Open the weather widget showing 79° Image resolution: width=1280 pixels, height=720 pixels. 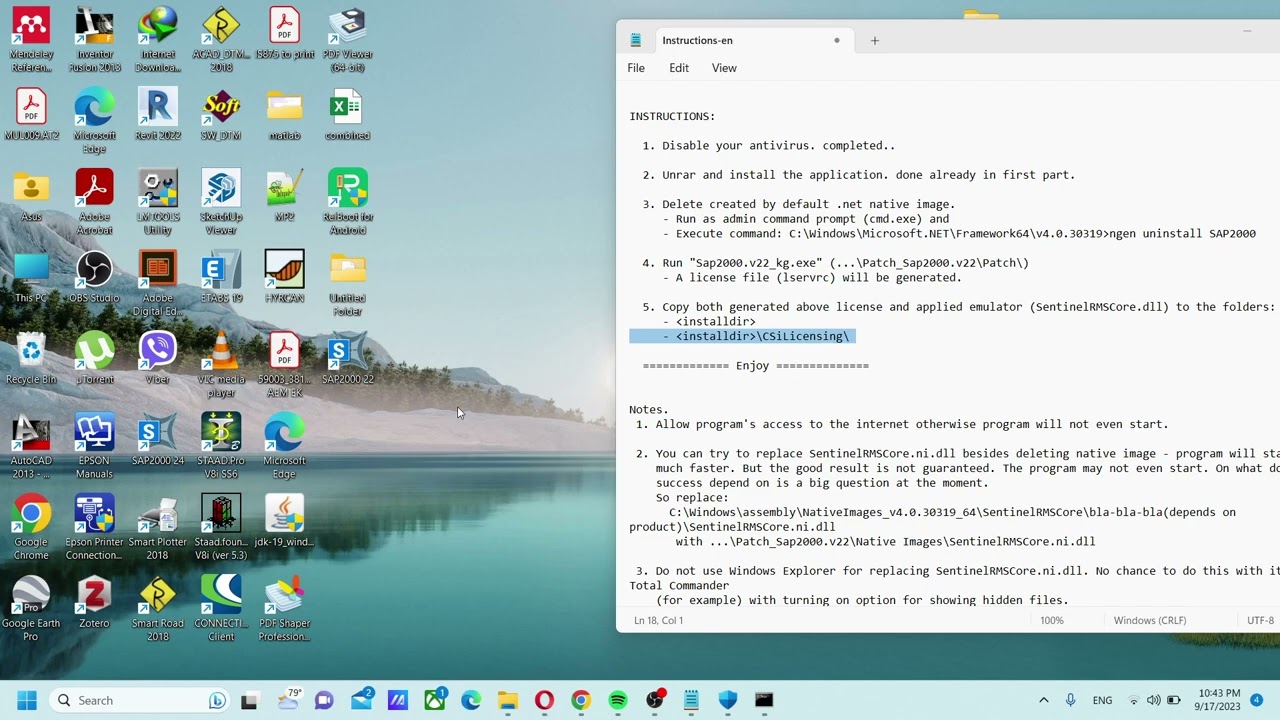(288, 700)
